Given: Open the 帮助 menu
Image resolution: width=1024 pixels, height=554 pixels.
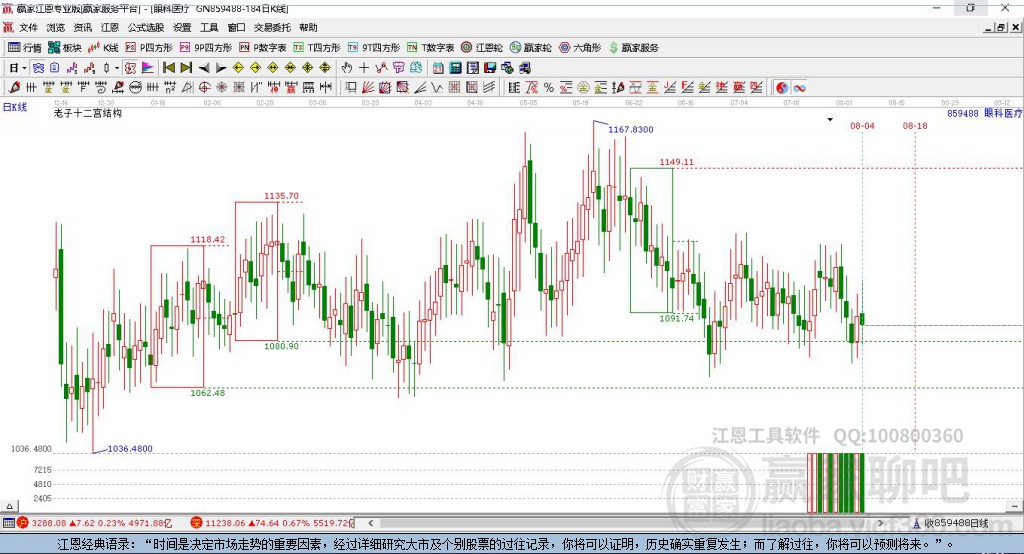Looking at the screenshot, I should coord(308,27).
